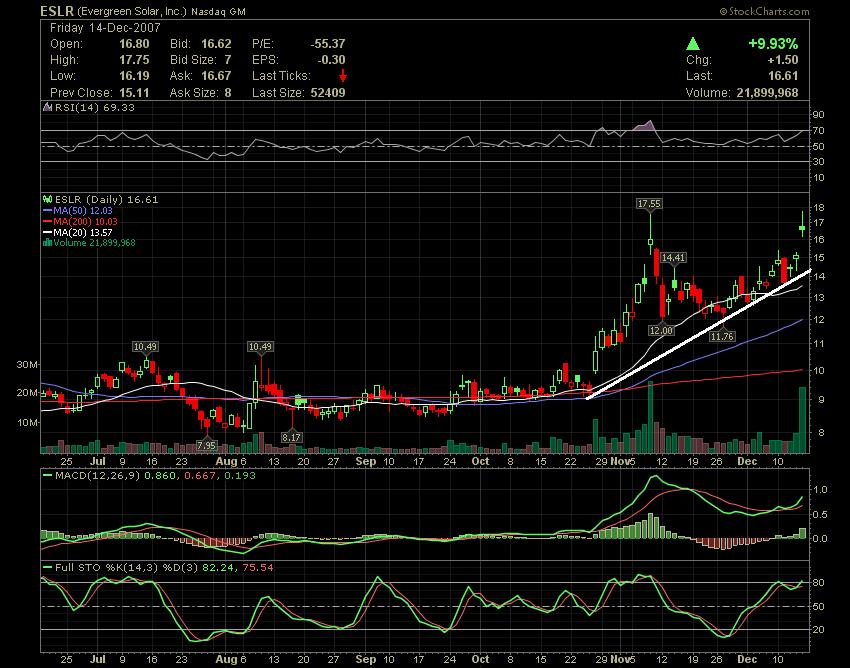Click the red line swatch beside MA(200)
Image resolution: width=850 pixels, height=668 pixels.
pyautogui.click(x=48, y=222)
